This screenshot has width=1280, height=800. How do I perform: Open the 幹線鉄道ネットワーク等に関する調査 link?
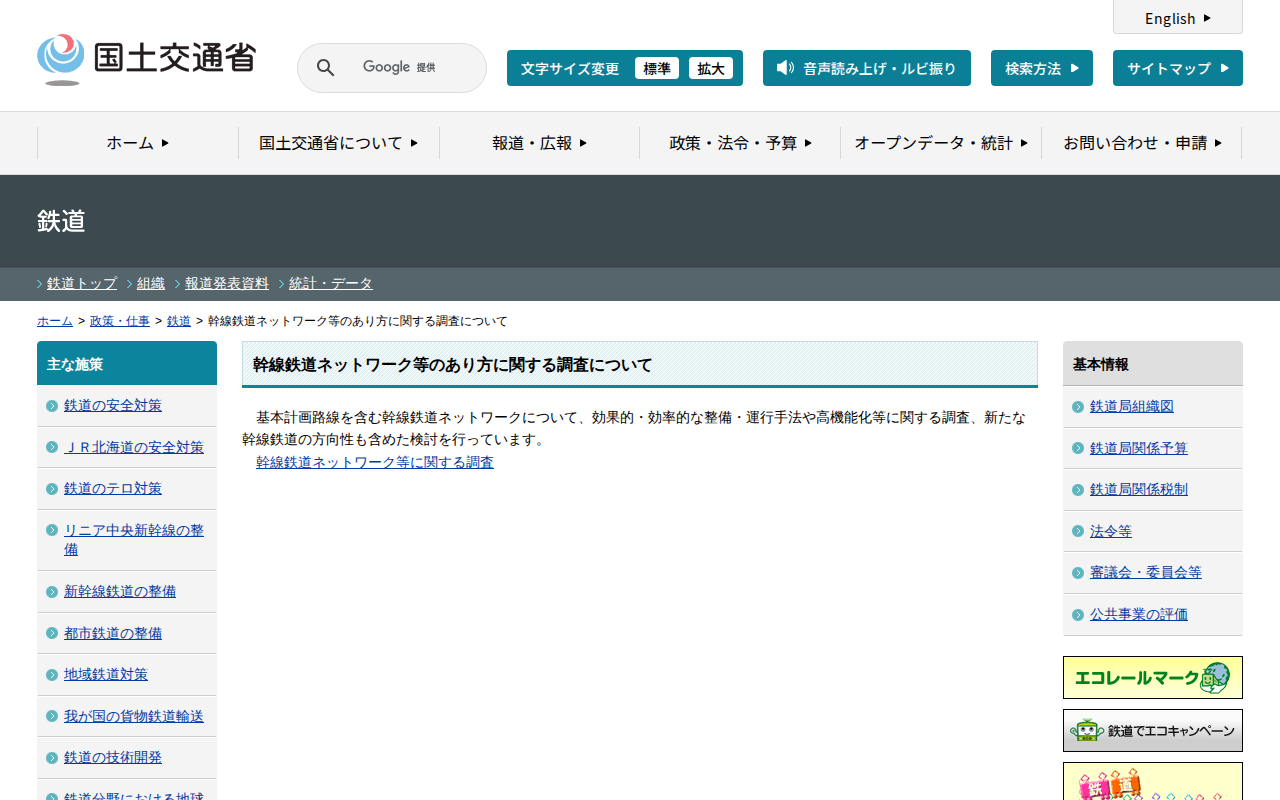tap(375, 463)
